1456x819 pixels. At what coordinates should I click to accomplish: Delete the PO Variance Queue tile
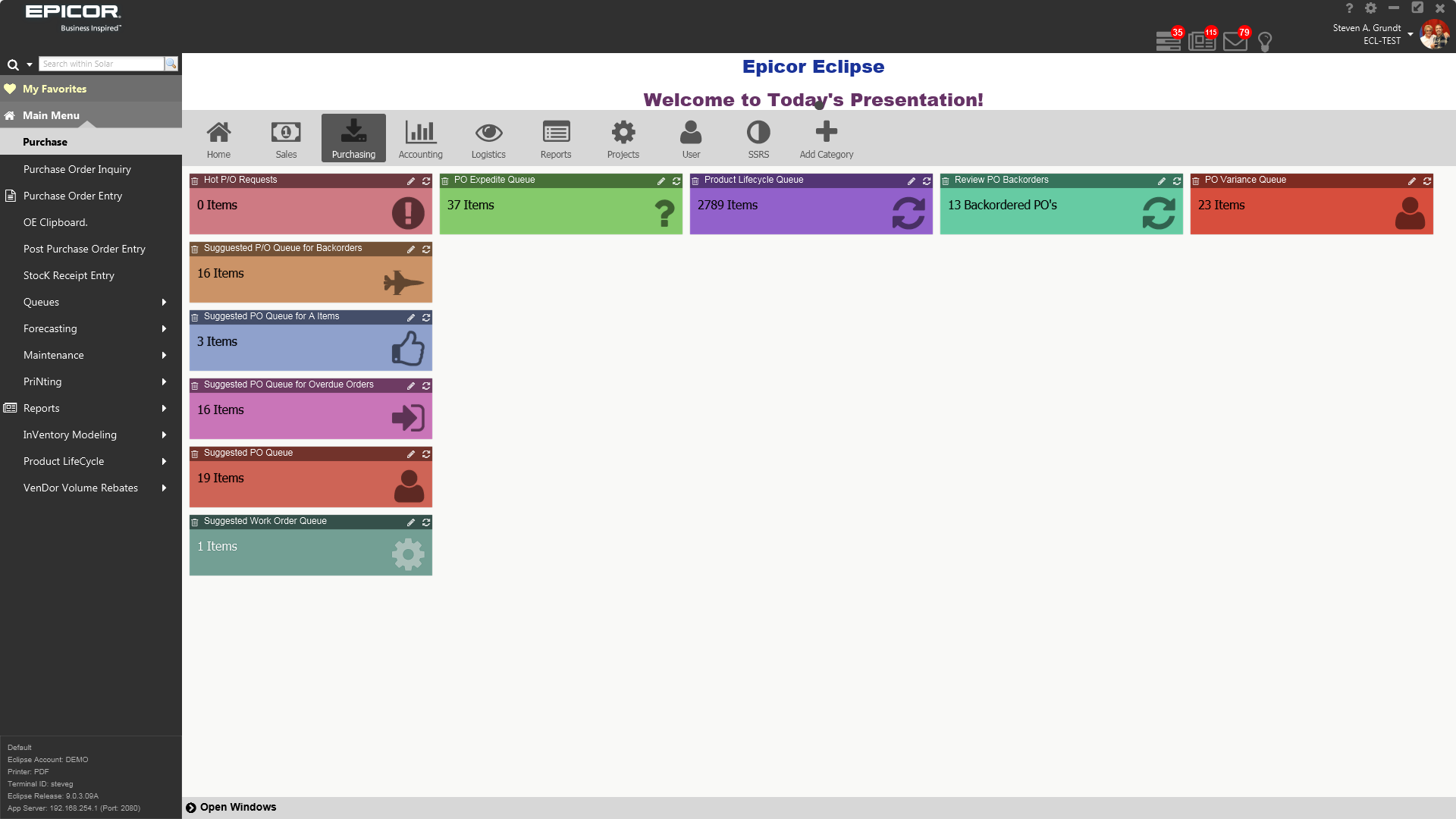tap(1196, 181)
